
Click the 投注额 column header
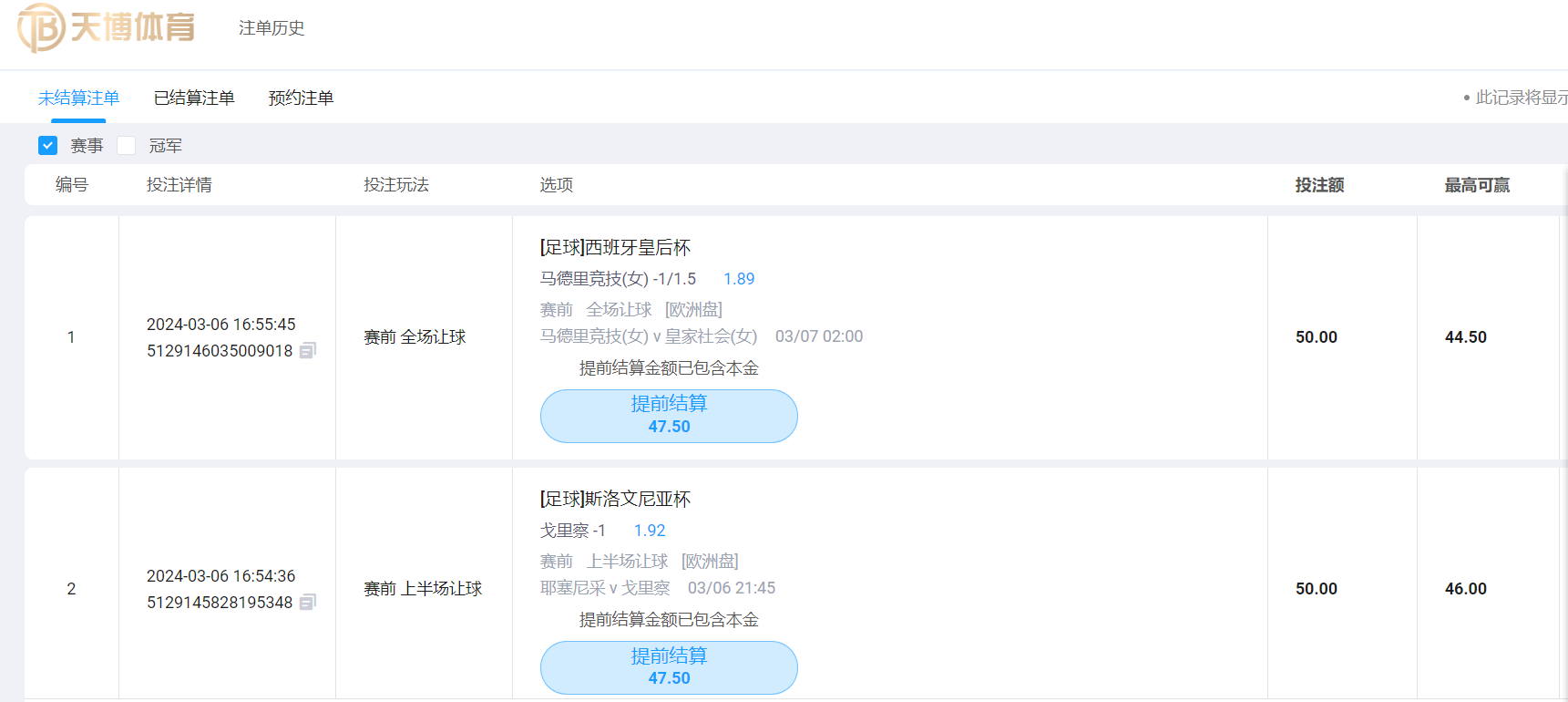coord(1319,185)
